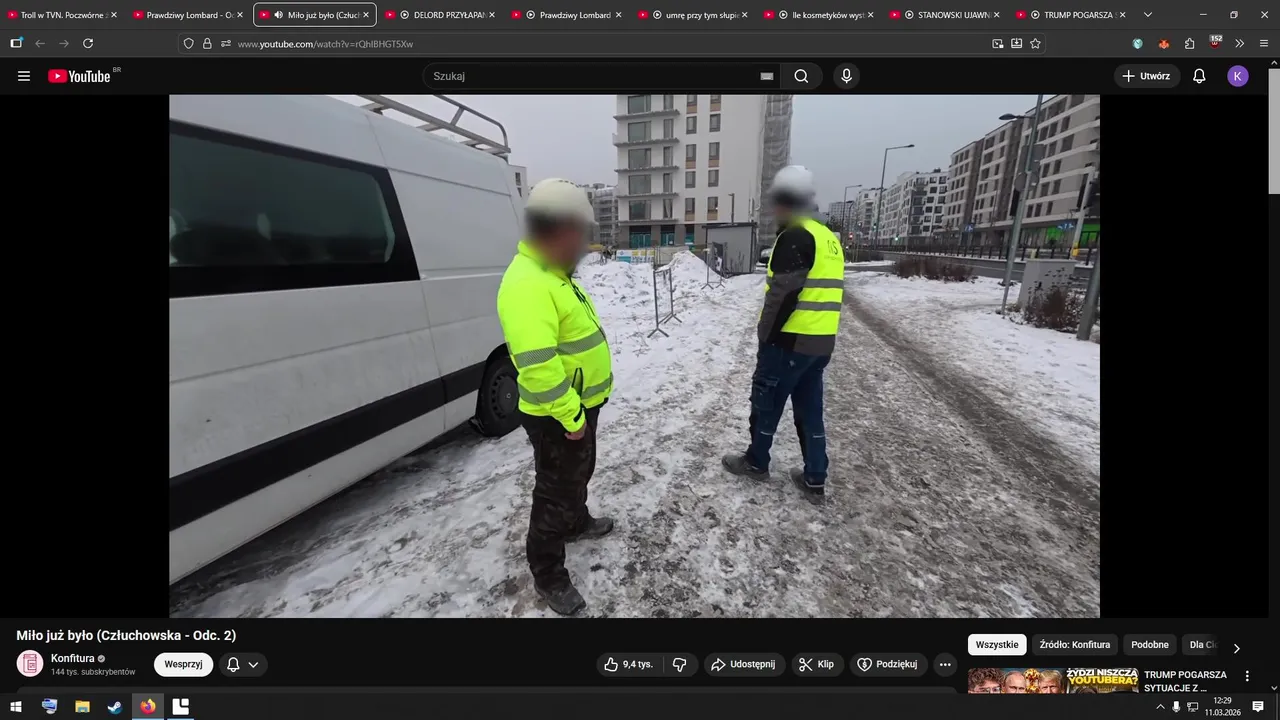Screen dimensions: 1280x720
Task: Click the Podziękuj button
Action: point(888,664)
